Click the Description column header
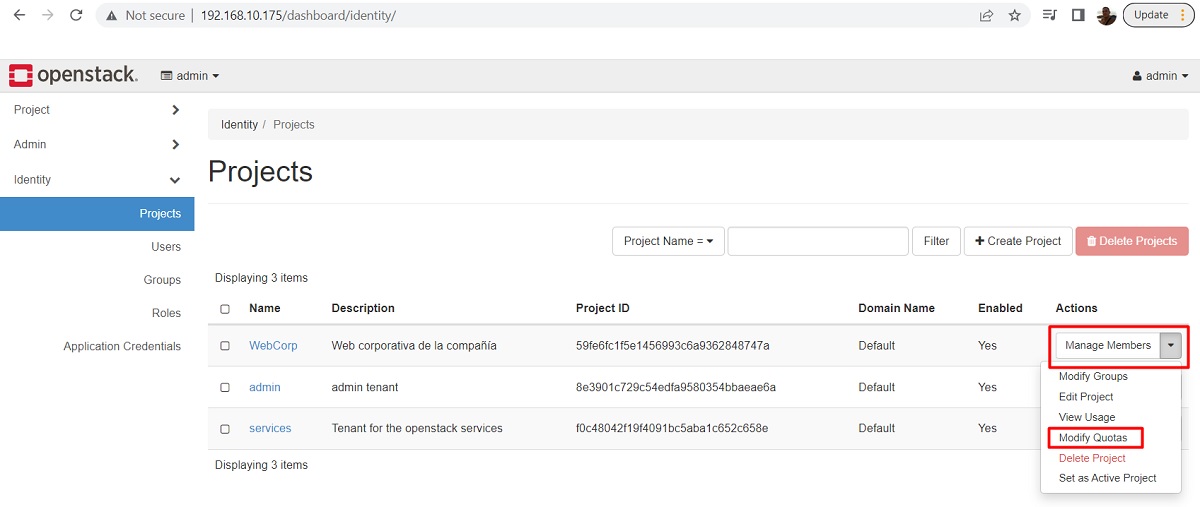This screenshot has width=1200, height=507. pos(363,308)
